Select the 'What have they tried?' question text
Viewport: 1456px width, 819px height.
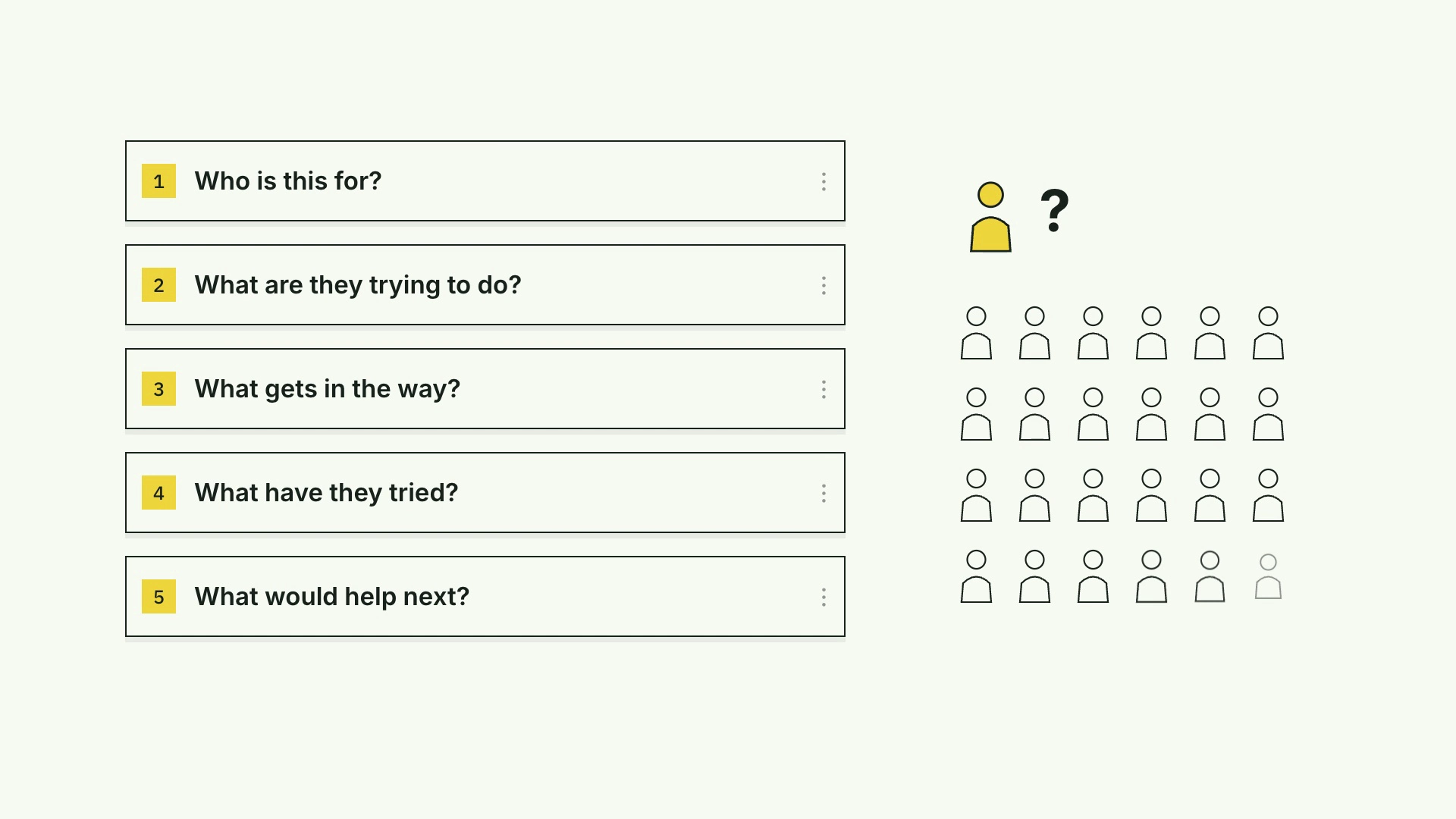(x=326, y=493)
